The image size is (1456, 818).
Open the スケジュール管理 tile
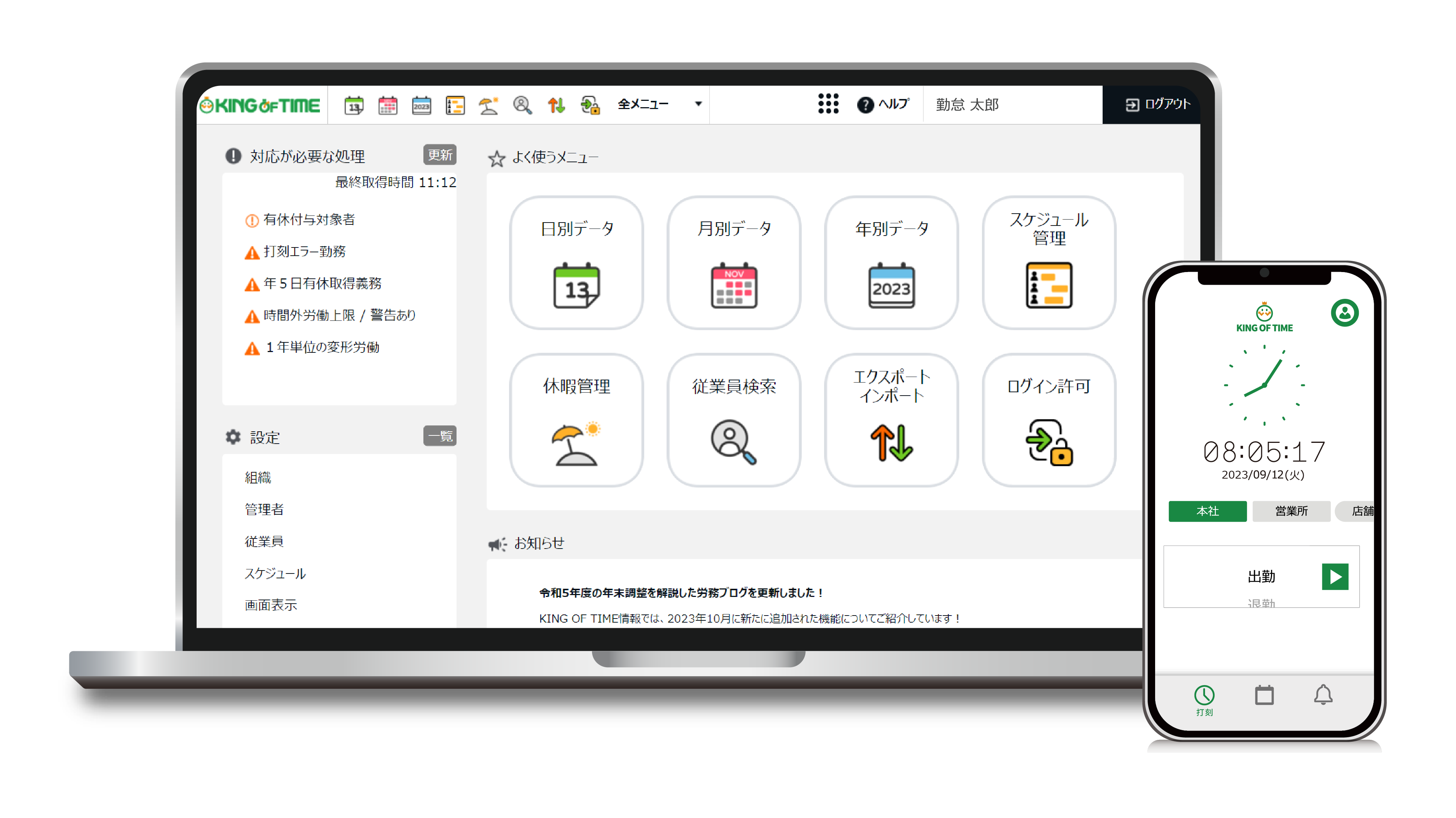coord(1049,263)
